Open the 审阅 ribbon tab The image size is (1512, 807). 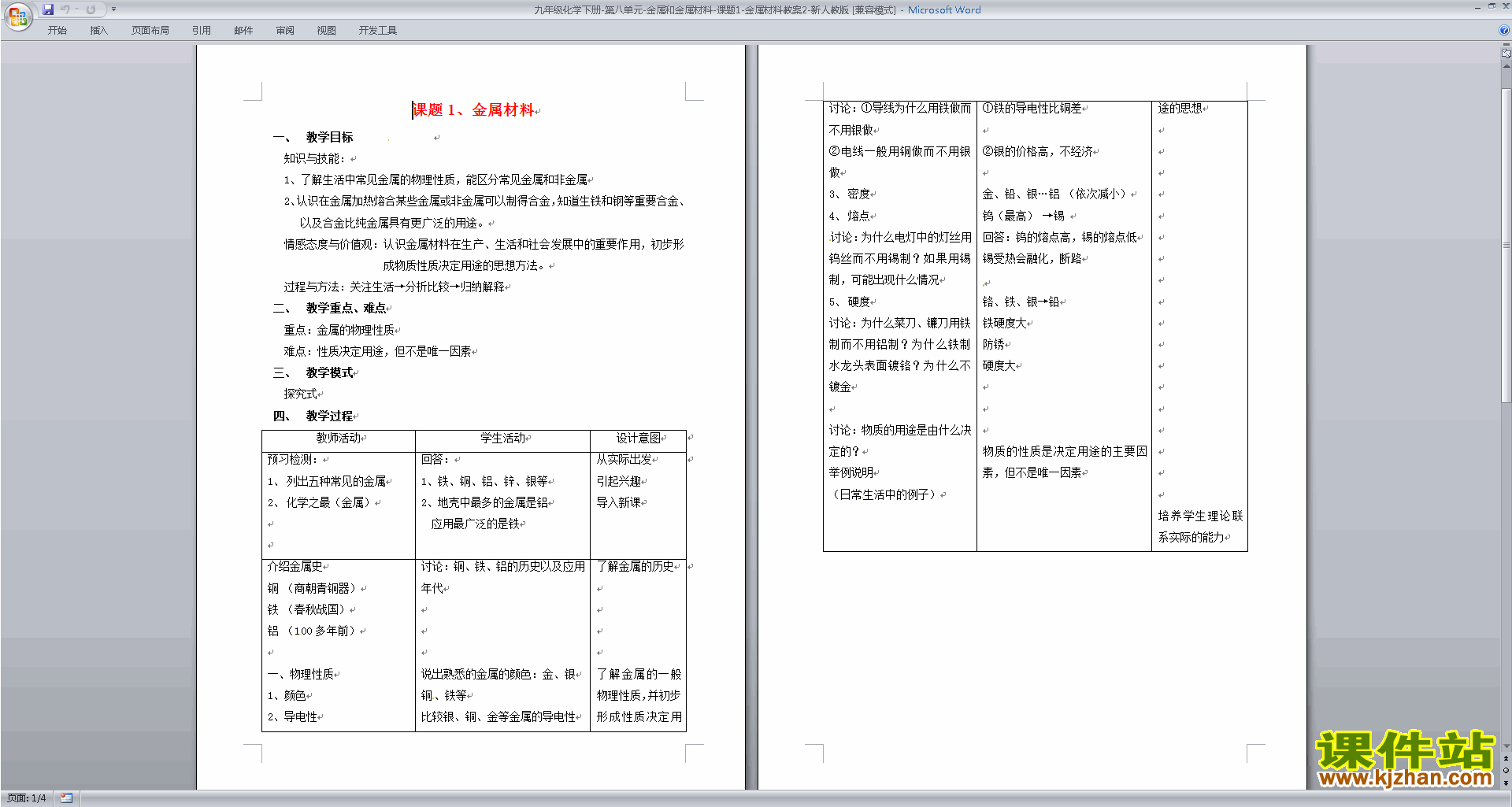(285, 31)
